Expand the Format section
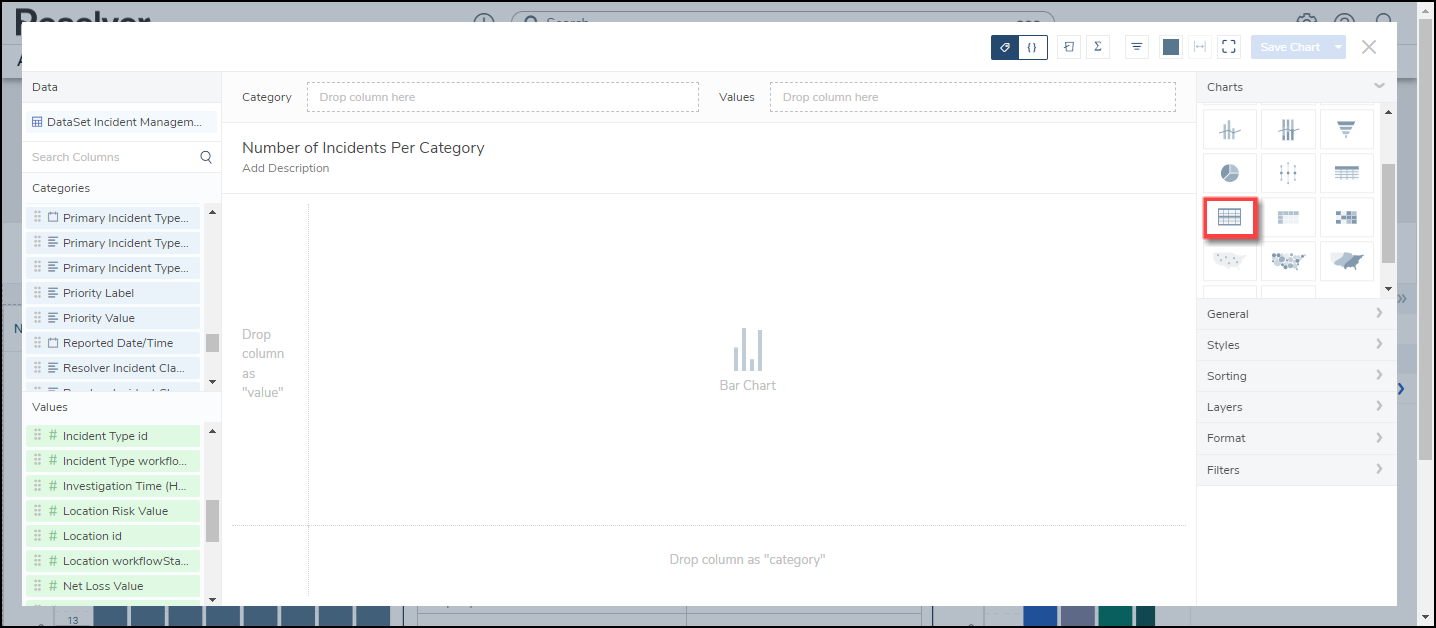Image resolution: width=1436 pixels, height=628 pixels. [x=1296, y=438]
